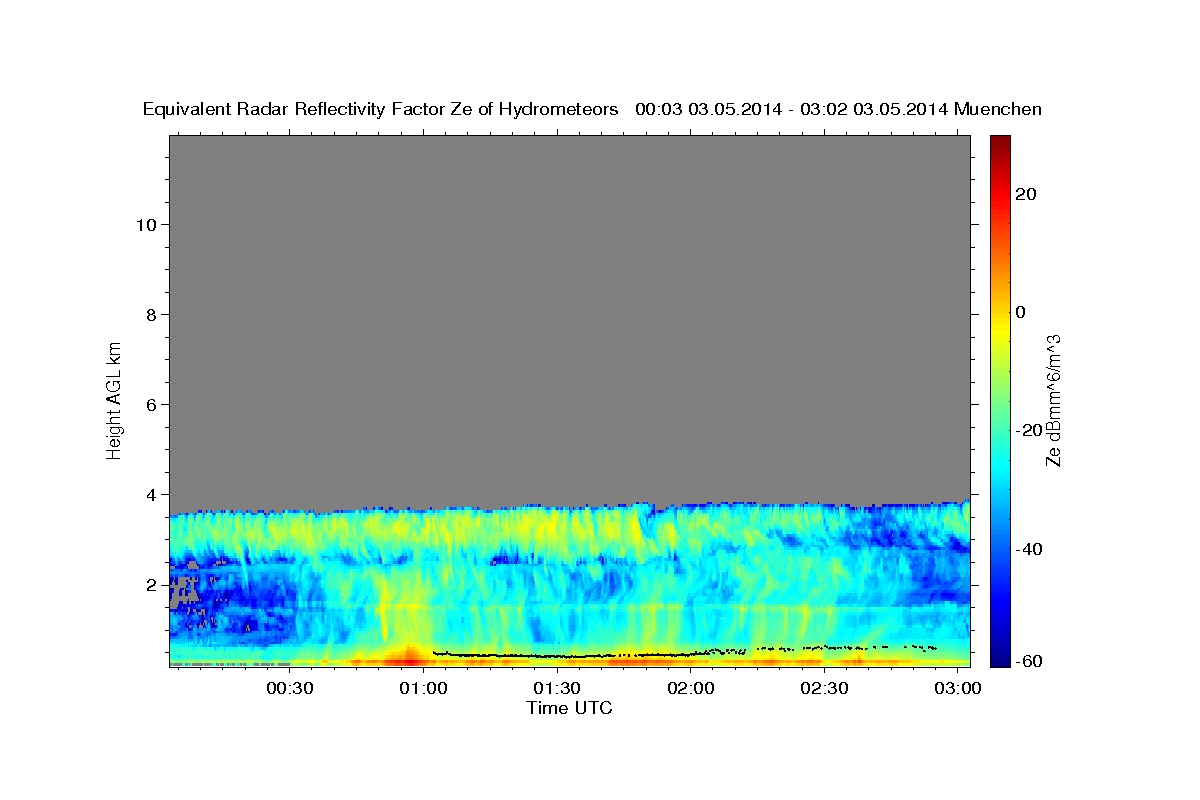Click the colorbar tick label -60
This screenshot has height=800, width=1200.
coord(1029,660)
